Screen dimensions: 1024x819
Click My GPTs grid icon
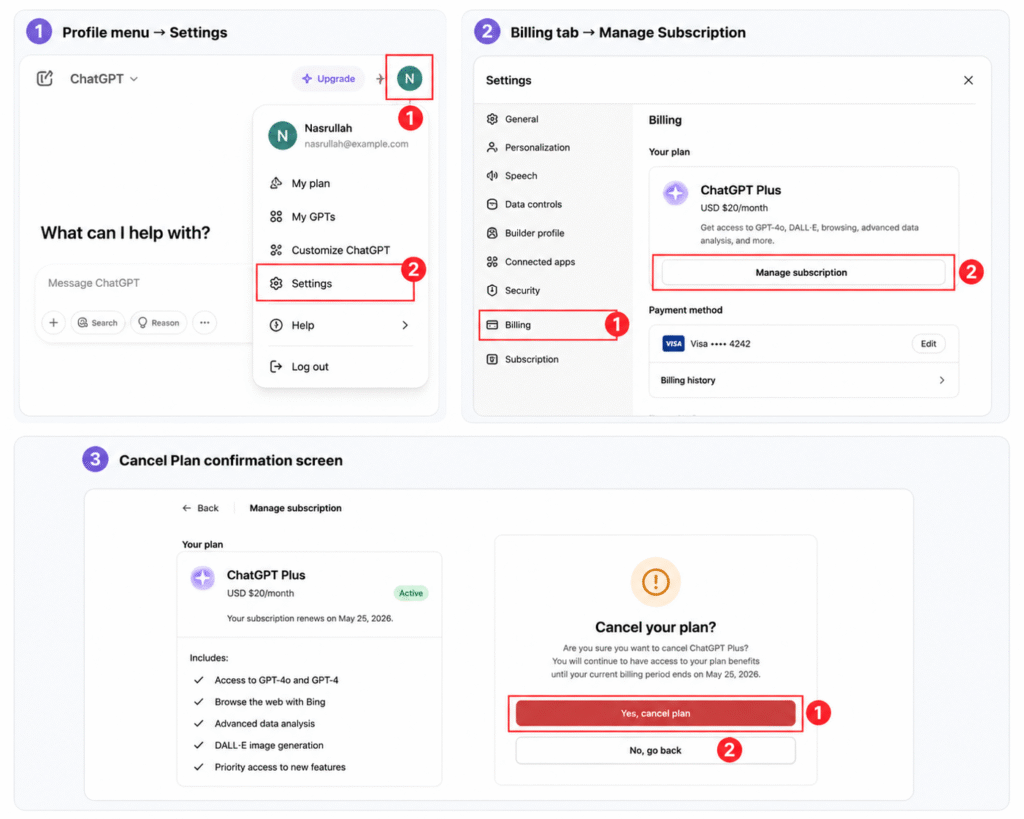point(276,217)
